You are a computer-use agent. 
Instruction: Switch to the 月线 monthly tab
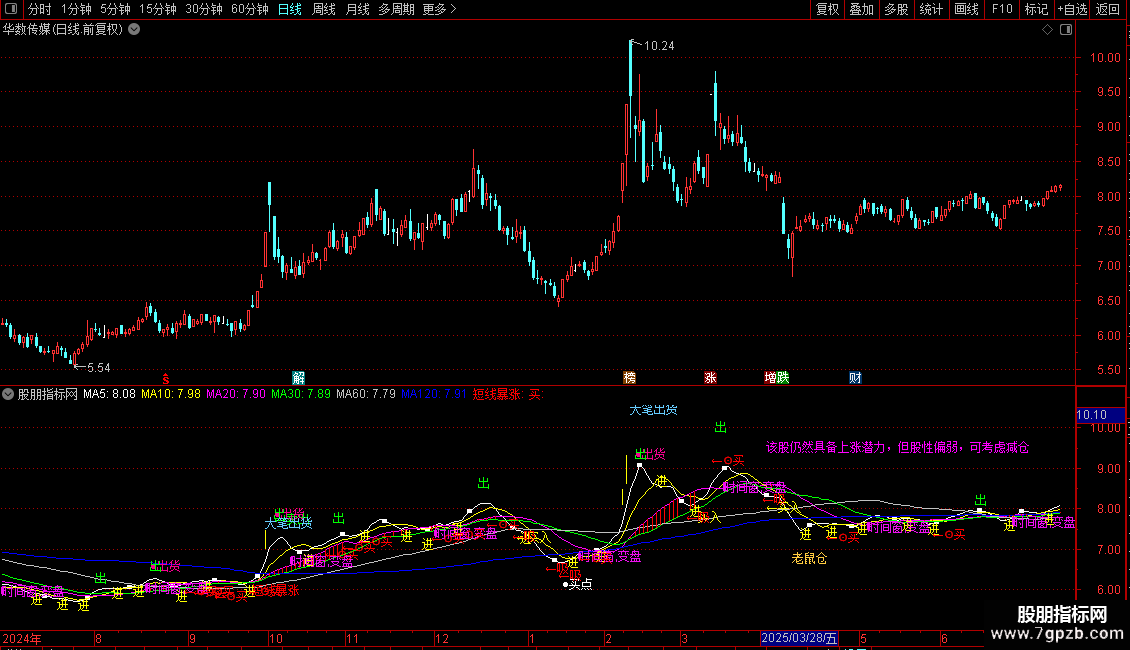coord(357,9)
